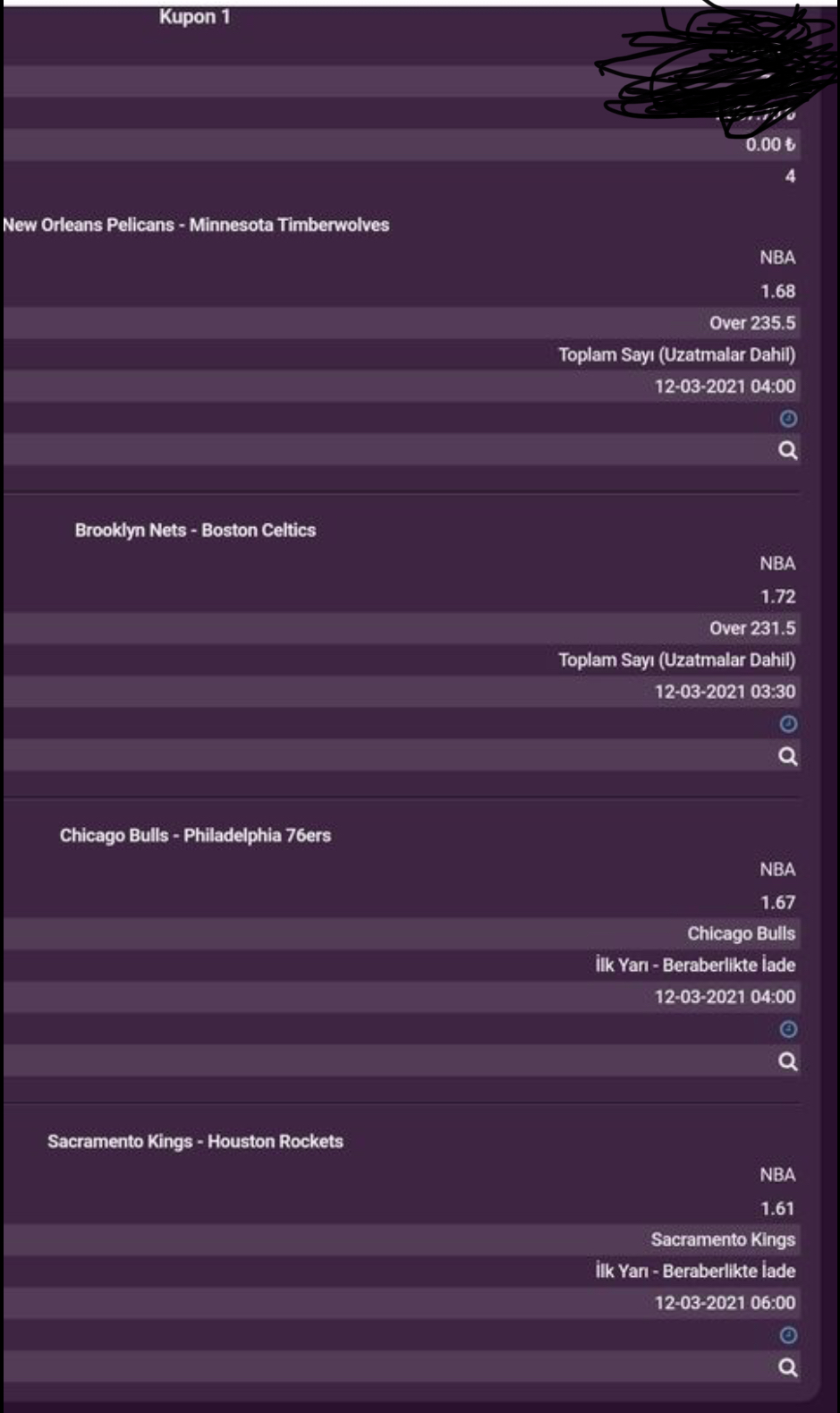Click the 1.61 odds for Sacramento Kings
The image size is (840, 1413).
[x=777, y=1208]
